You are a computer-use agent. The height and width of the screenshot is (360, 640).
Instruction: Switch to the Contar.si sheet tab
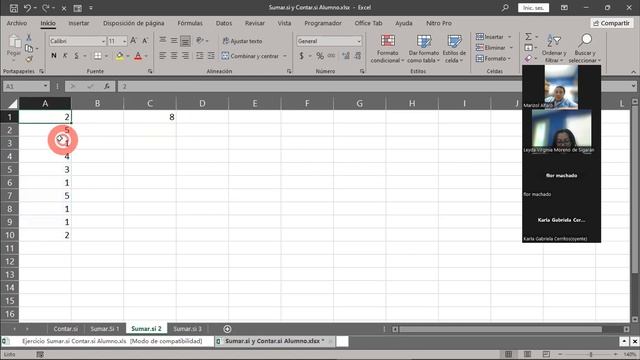(65, 329)
